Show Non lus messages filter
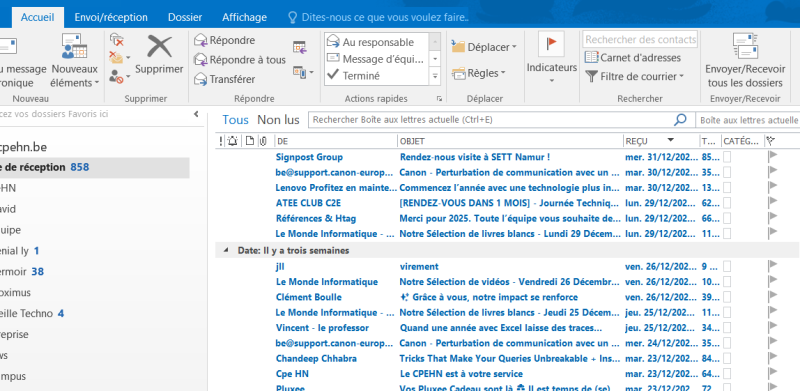800x391 pixels. click(278, 120)
